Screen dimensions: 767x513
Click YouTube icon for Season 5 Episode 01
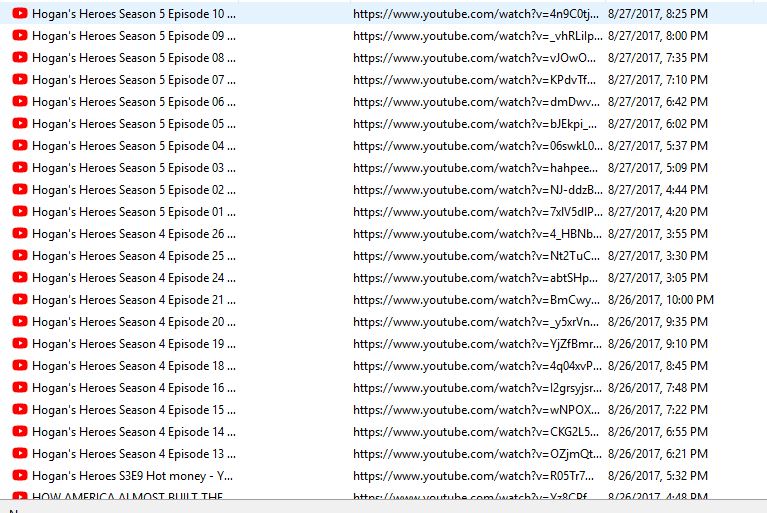tap(20, 211)
